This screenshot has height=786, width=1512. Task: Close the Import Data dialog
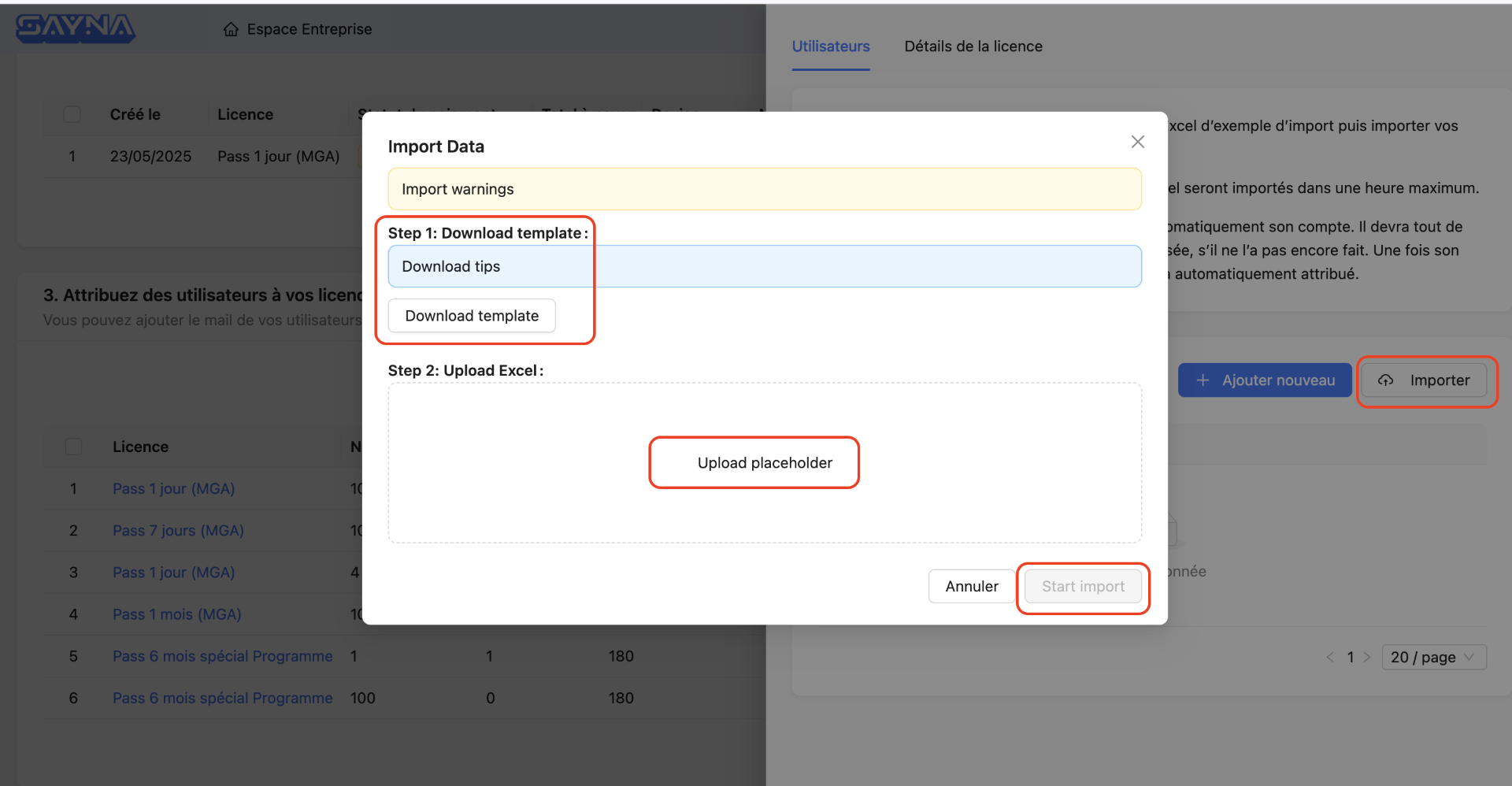(1137, 142)
